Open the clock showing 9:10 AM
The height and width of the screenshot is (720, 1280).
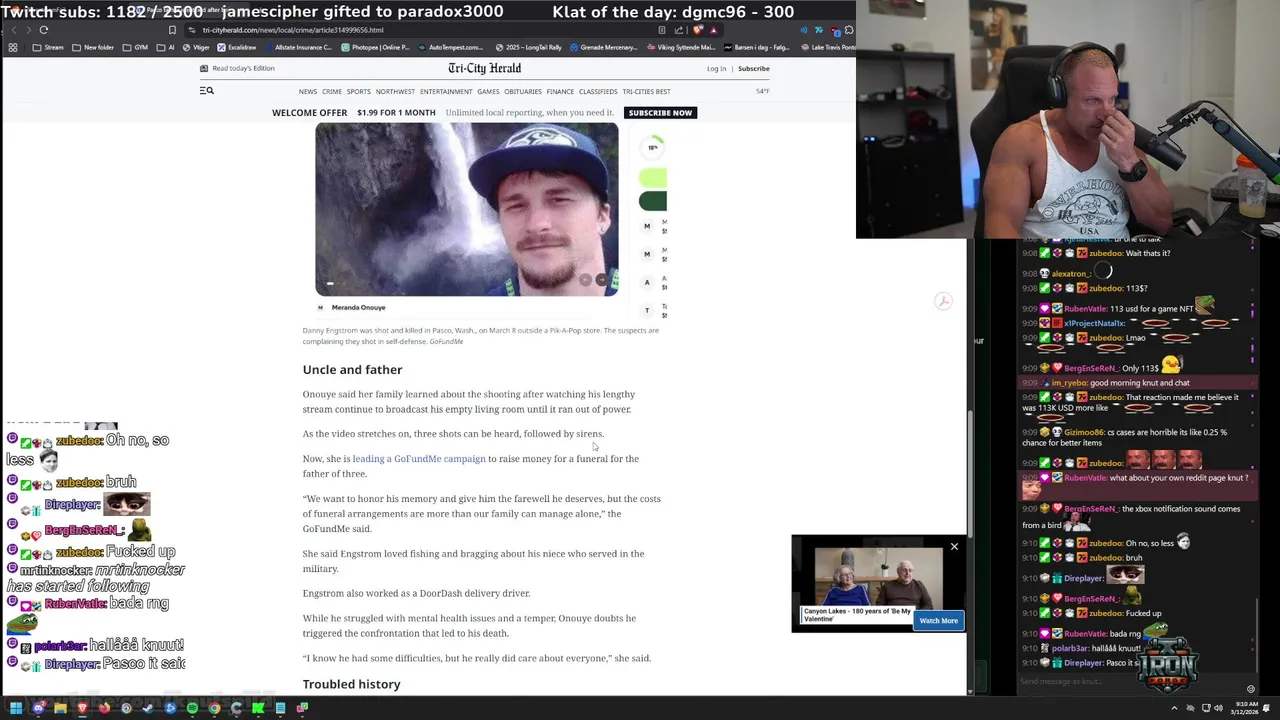click(1245, 708)
